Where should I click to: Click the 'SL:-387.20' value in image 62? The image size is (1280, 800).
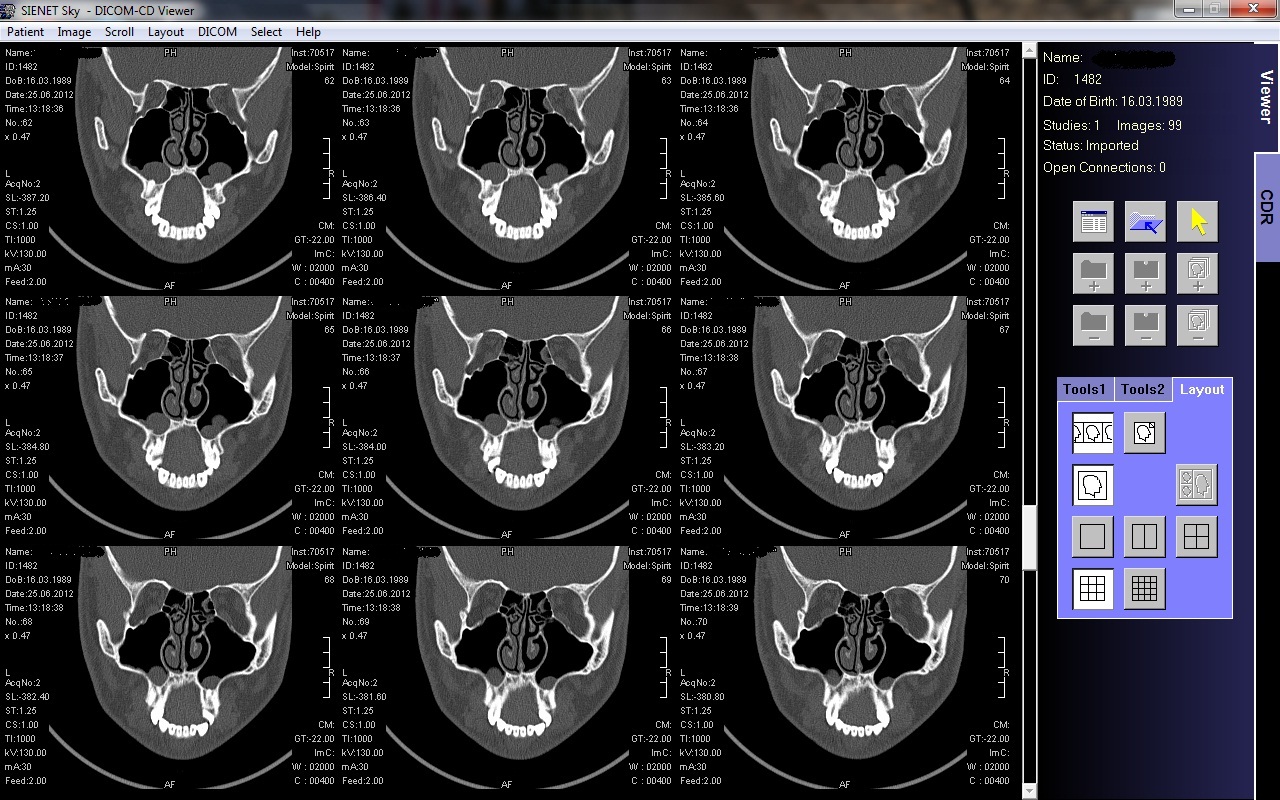(x=27, y=198)
